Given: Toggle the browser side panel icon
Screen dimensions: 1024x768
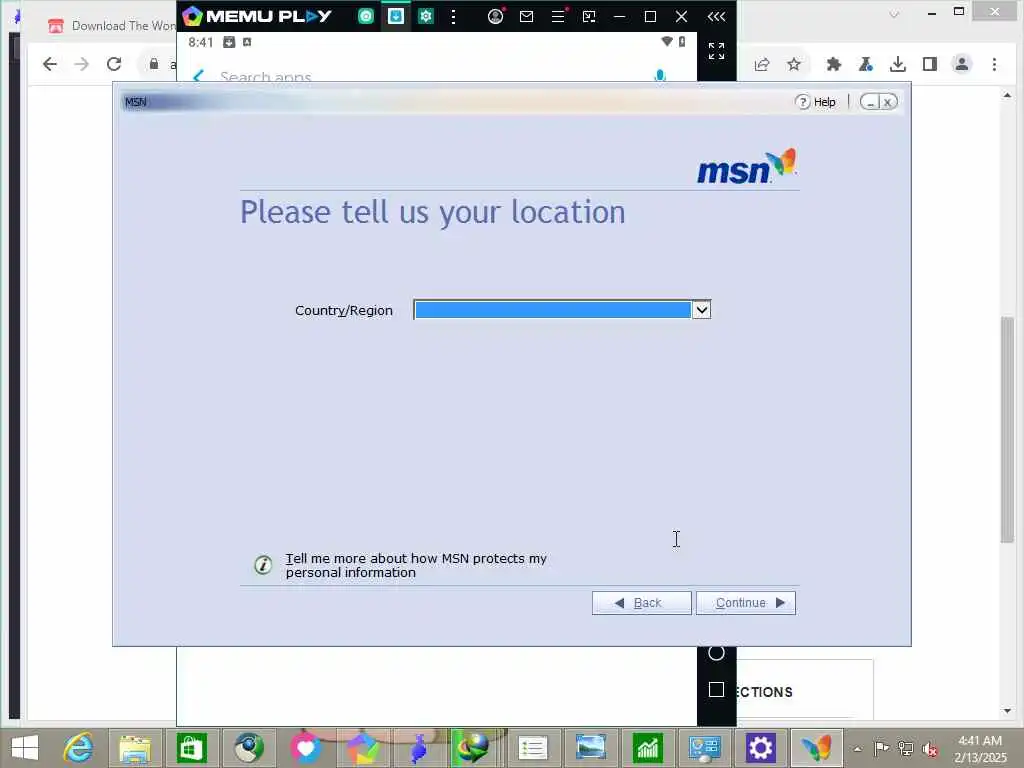Looking at the screenshot, I should point(930,64).
